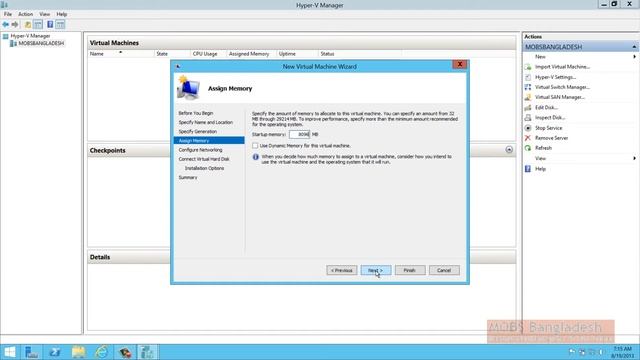The height and width of the screenshot is (360, 640).
Task: Open Internet Explorer from the taskbar
Action: (102, 352)
